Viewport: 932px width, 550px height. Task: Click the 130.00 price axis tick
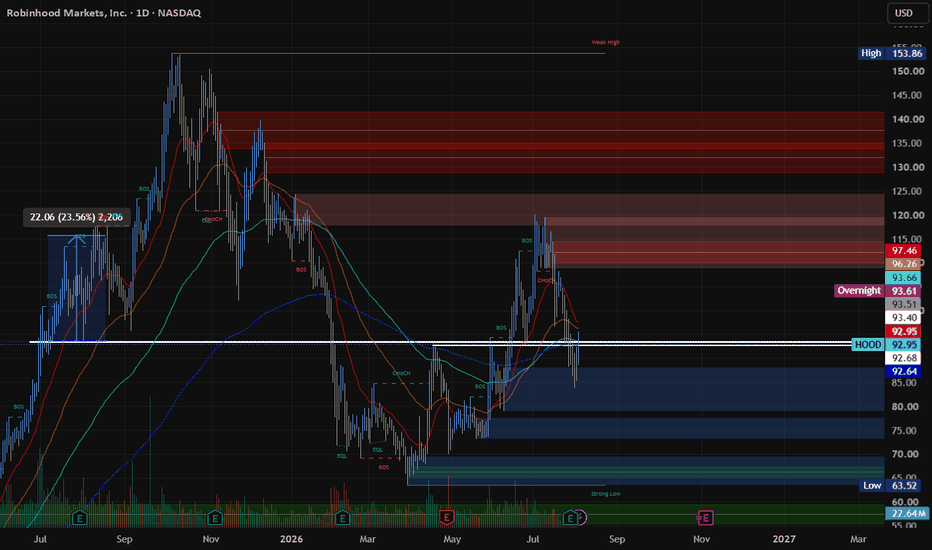[x=908, y=167]
